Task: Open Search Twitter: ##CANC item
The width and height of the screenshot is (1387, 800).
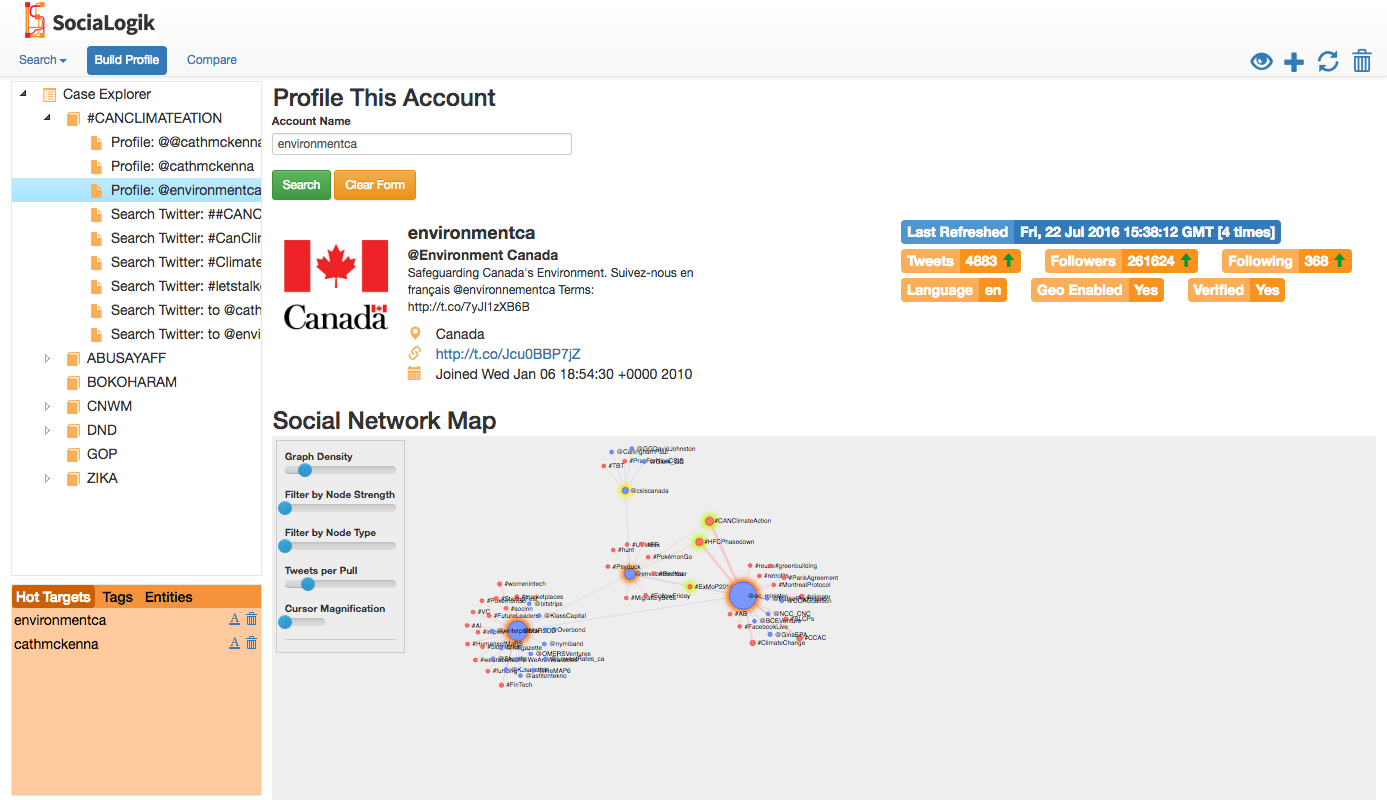Action: [186, 214]
